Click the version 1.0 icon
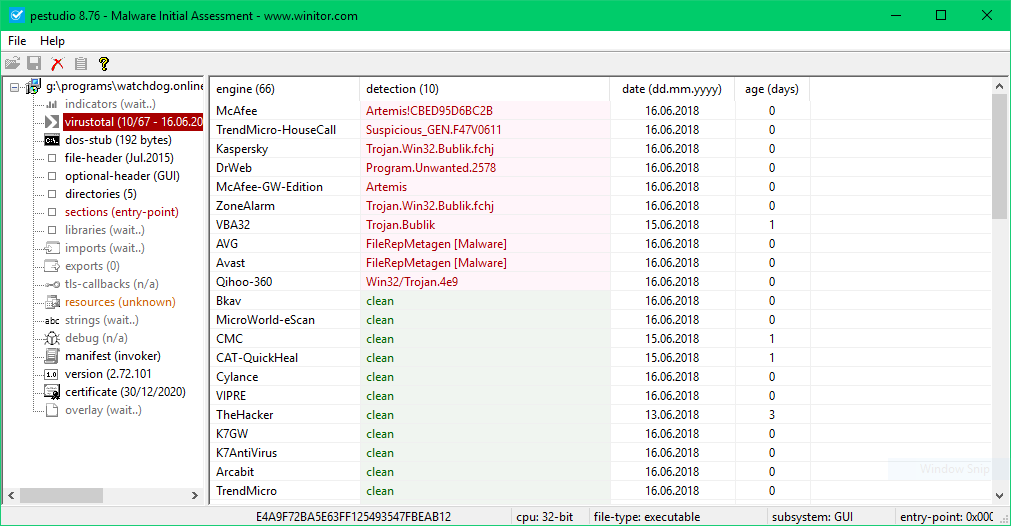The height and width of the screenshot is (526, 1011). (x=52, y=374)
